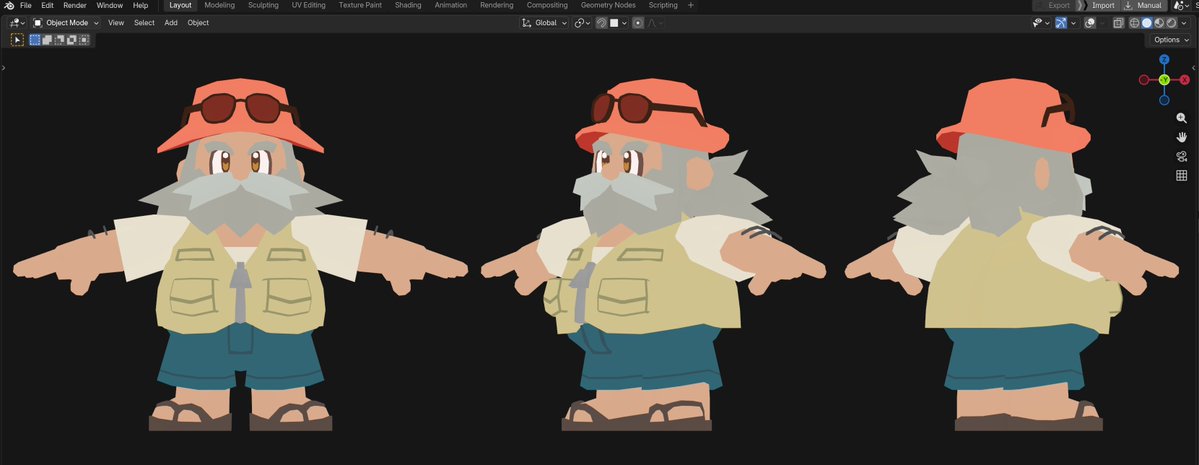Image resolution: width=1199 pixels, height=465 pixels.
Task: Open the transform pivot point dropdown
Action: pyautogui.click(x=582, y=23)
